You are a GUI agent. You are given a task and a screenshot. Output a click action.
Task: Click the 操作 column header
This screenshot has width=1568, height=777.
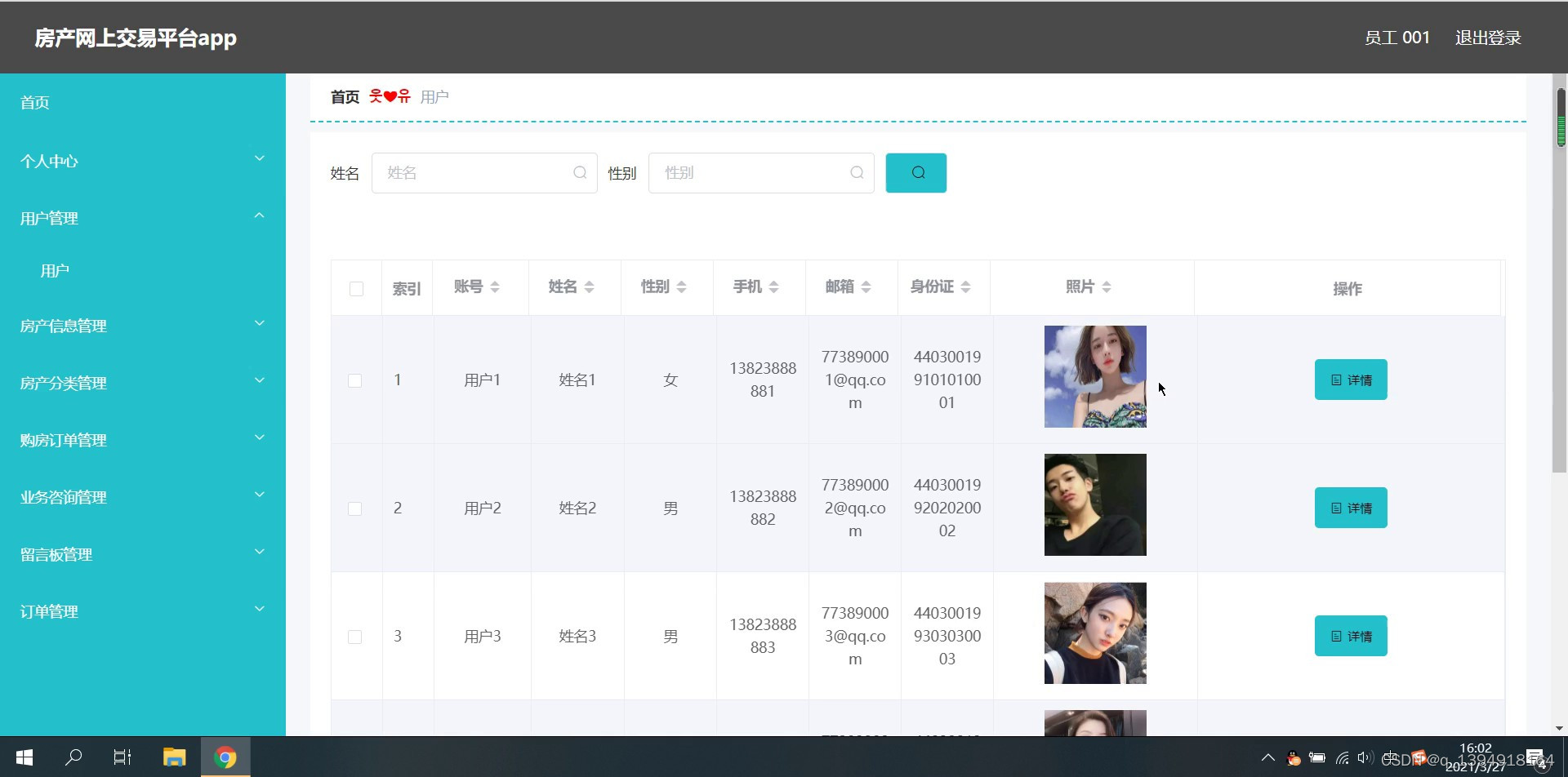tap(1347, 288)
